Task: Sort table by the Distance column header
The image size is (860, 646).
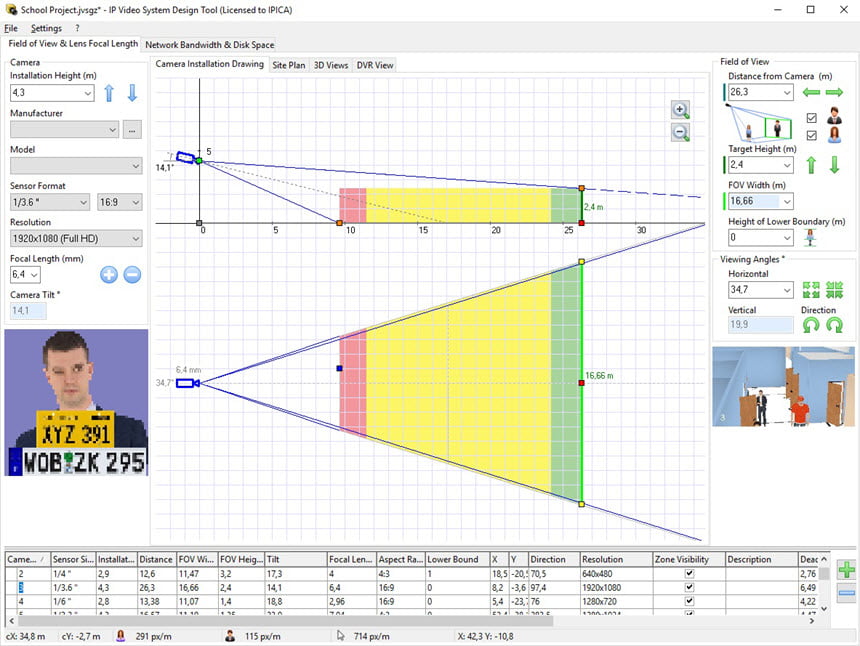Action: (156, 559)
